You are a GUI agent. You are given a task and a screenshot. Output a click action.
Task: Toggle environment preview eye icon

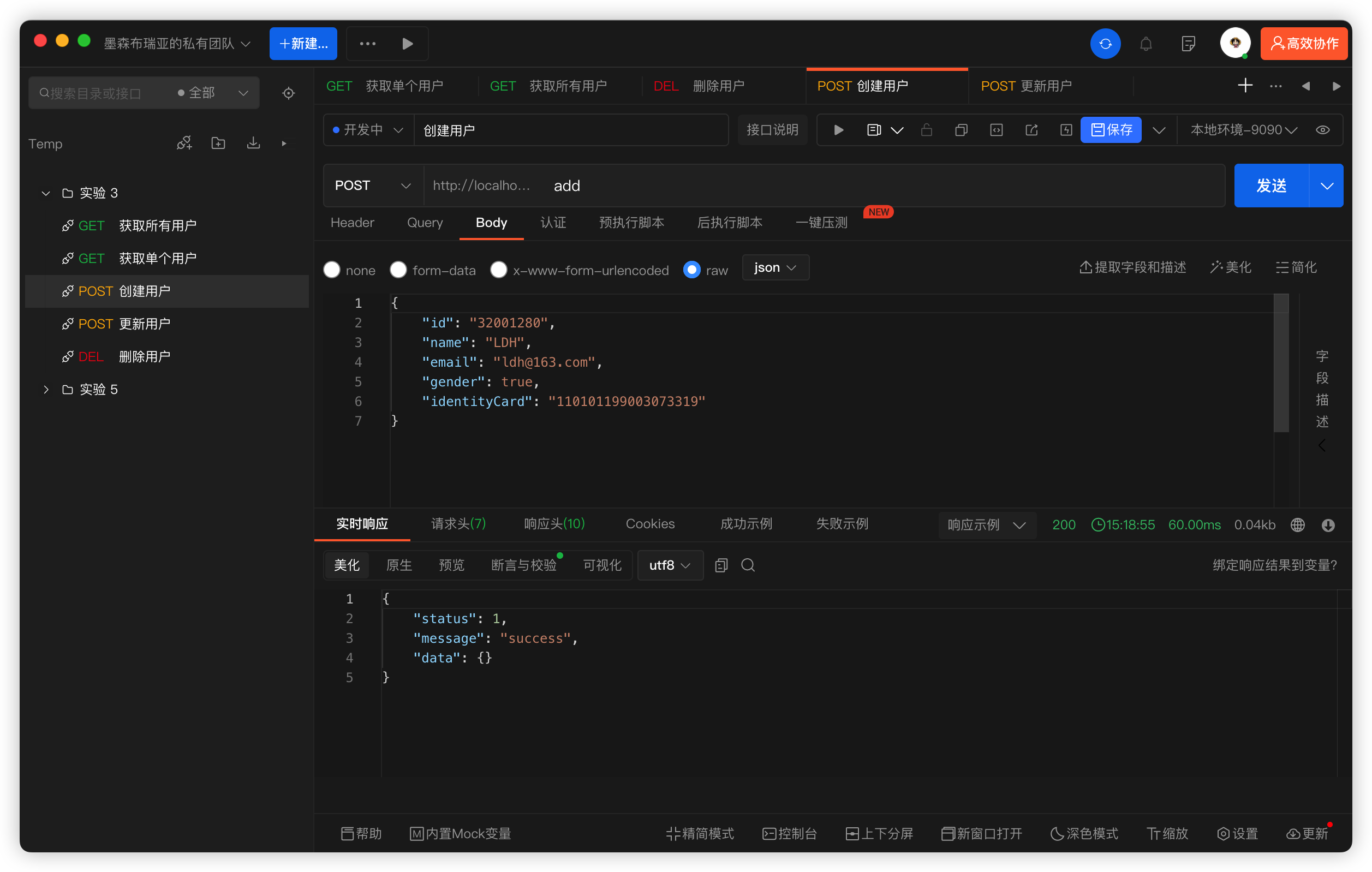[x=1323, y=130]
